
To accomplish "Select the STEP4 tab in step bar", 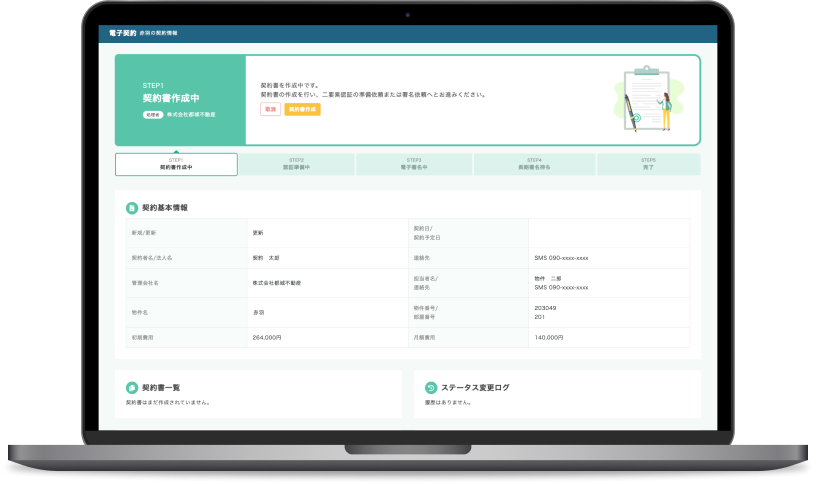I will [534, 164].
